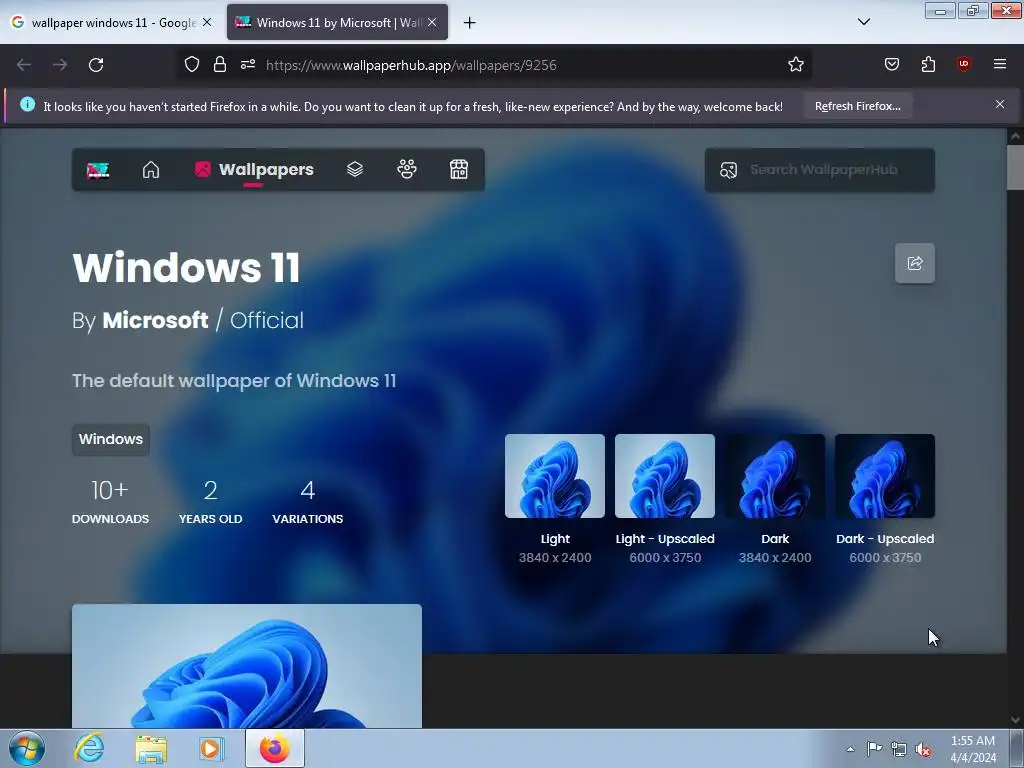
Task: Click the "Windows 11" page heading
Action: 186,267
